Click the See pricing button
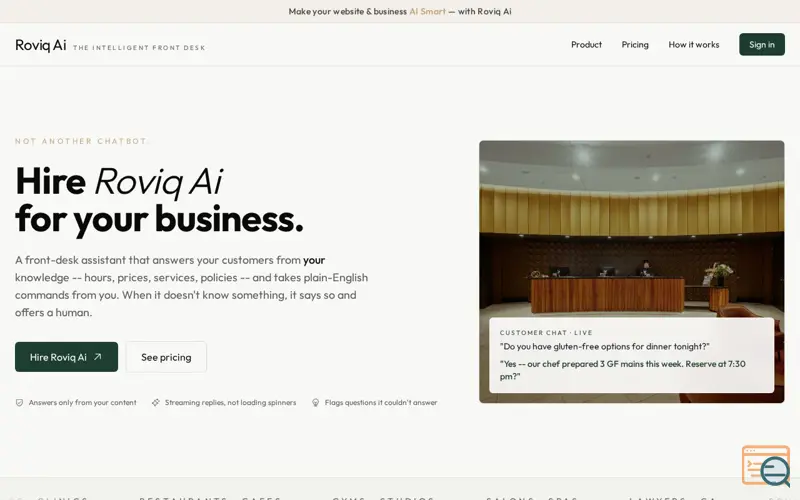 point(166,357)
